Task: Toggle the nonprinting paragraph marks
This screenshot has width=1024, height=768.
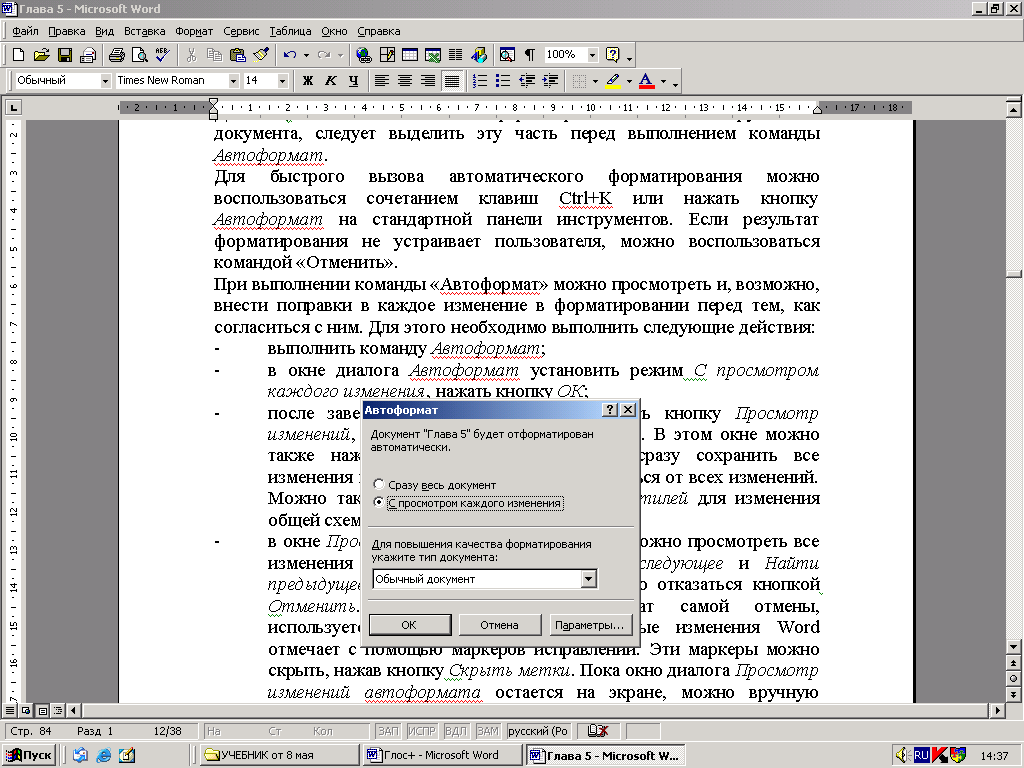Action: (x=530, y=55)
